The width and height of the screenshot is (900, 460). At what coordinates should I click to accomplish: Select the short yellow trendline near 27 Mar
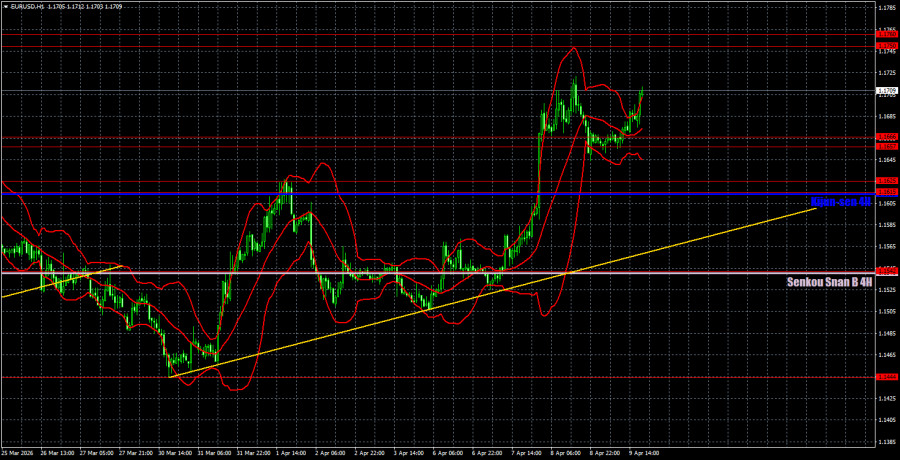[x=63, y=281]
